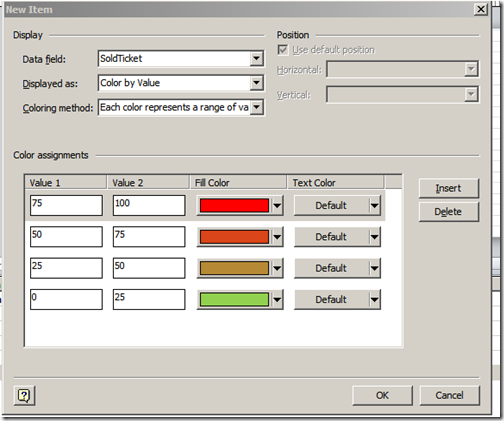Screen dimensions: 504x421
Task: Open the Horizontal position dropdown
Action: pos(471,69)
